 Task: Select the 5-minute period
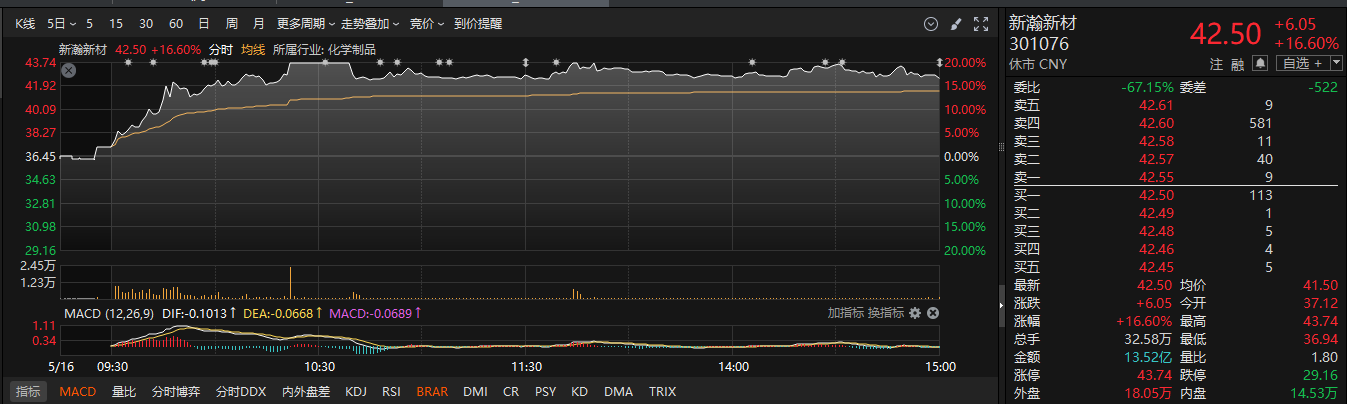click(90, 23)
